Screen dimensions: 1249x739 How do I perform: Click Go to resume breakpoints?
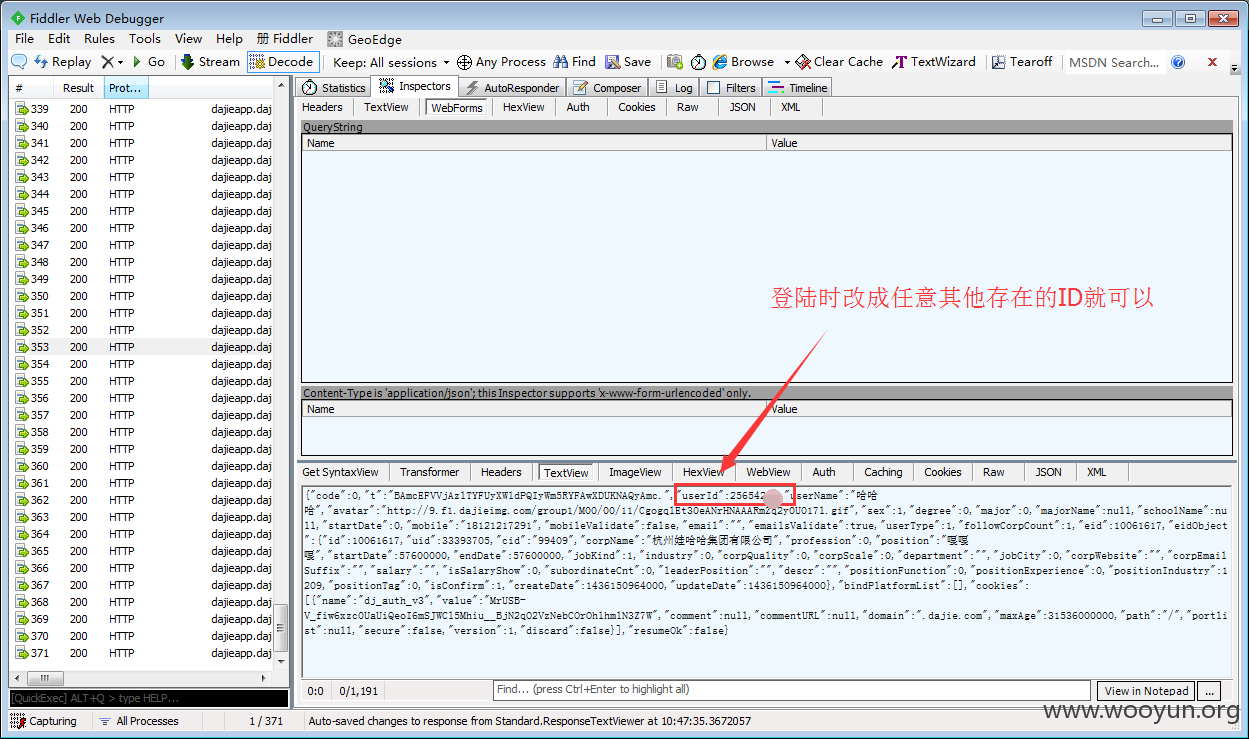(x=148, y=62)
